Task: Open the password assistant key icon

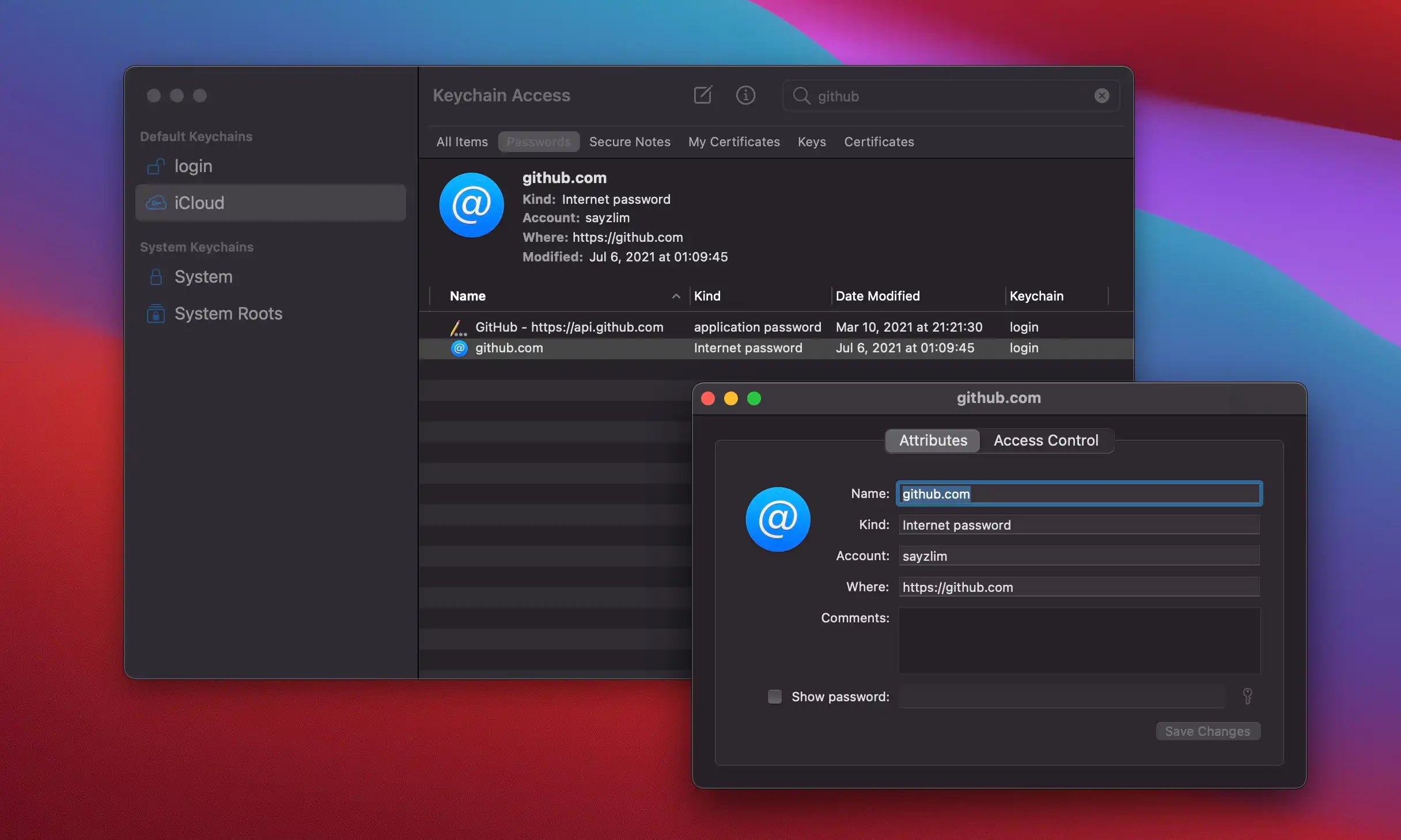Action: point(1247,697)
